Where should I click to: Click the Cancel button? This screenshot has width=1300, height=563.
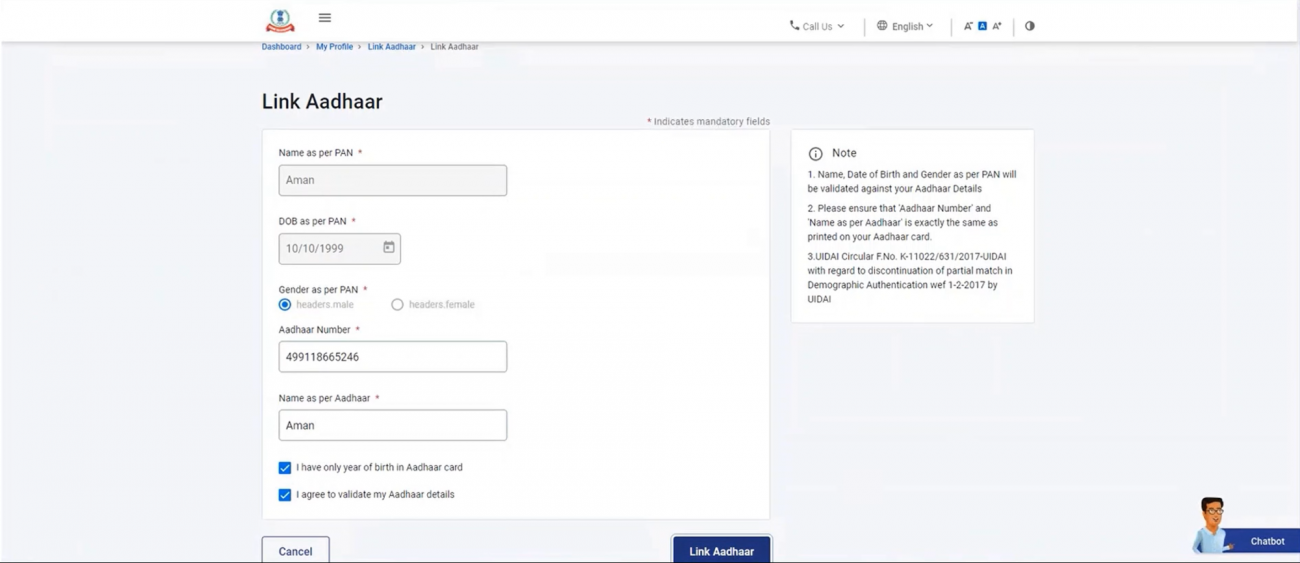(x=295, y=551)
